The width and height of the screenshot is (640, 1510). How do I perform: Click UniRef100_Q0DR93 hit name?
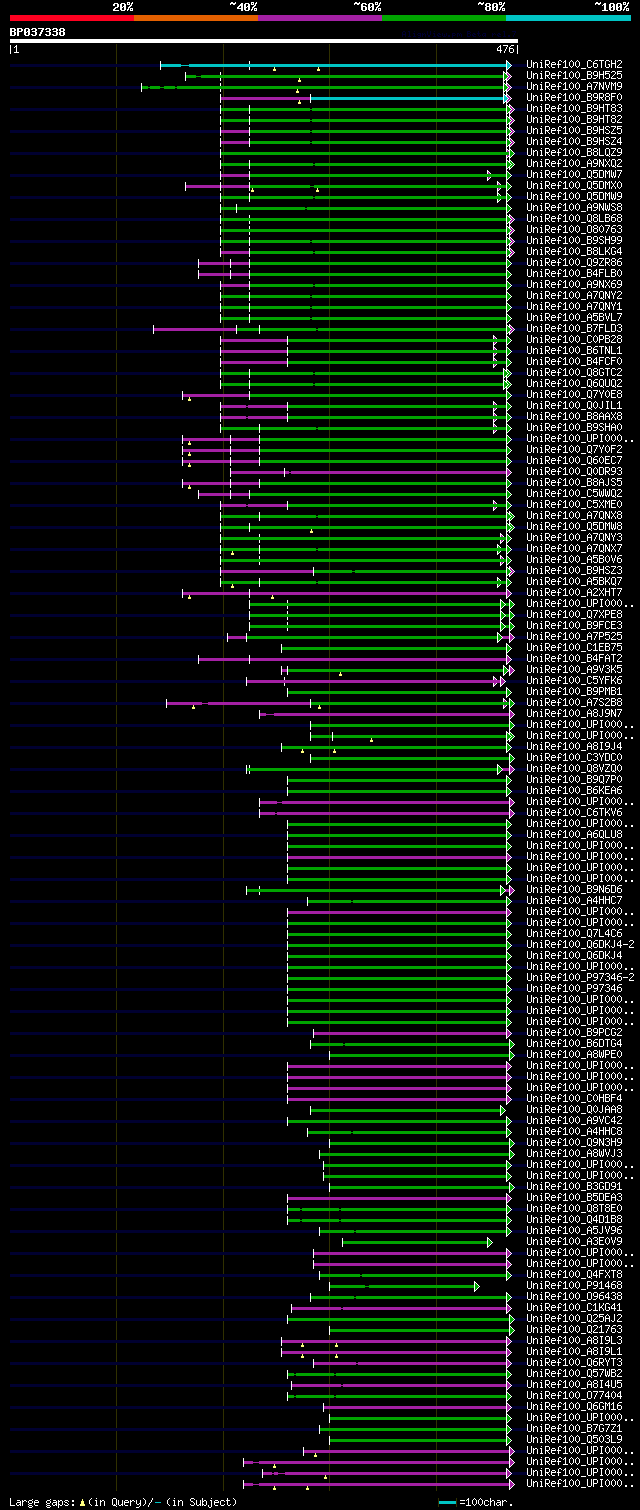[574, 471]
